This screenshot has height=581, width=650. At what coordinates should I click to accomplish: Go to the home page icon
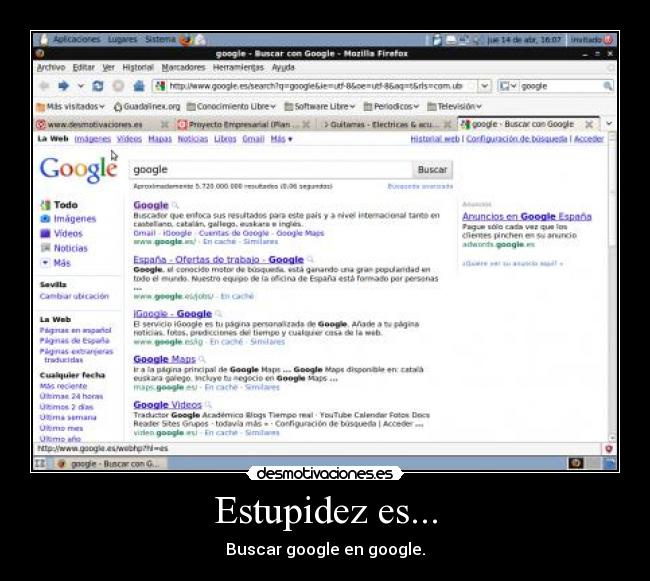tap(139, 86)
